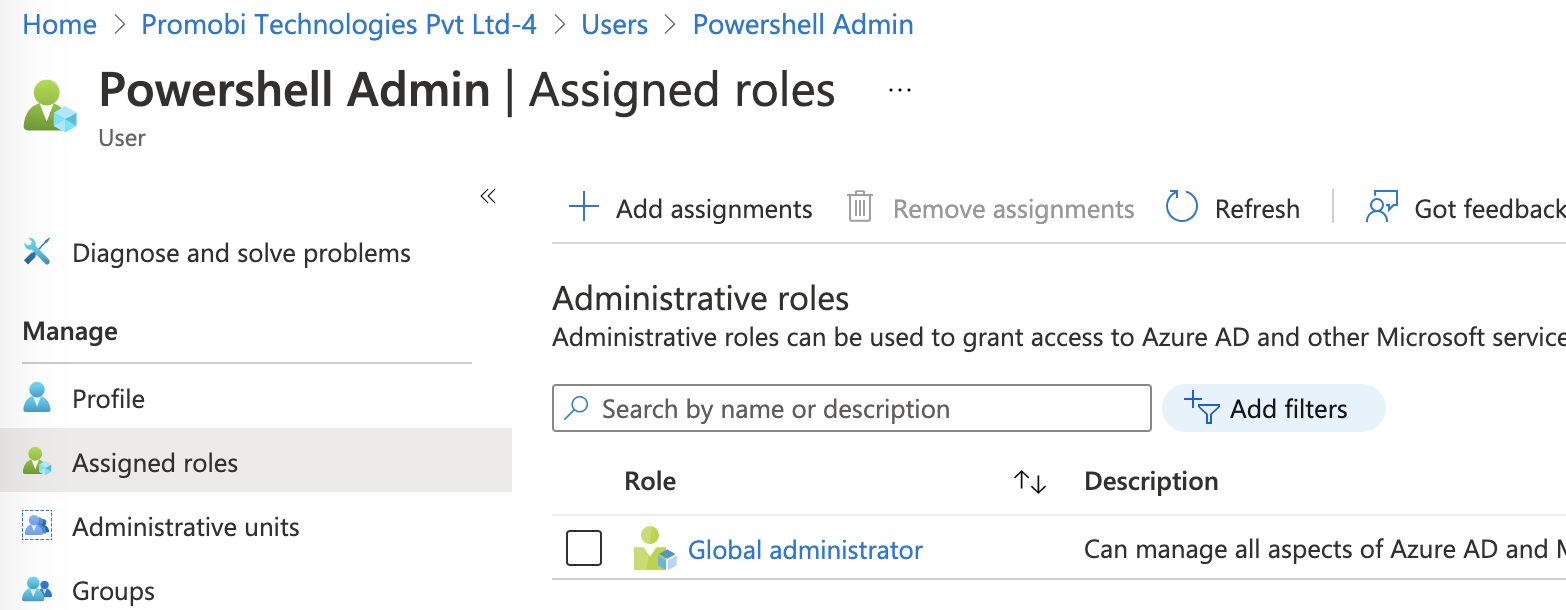1566x610 pixels.
Task: Click the Groups people icon
Action: click(37, 590)
